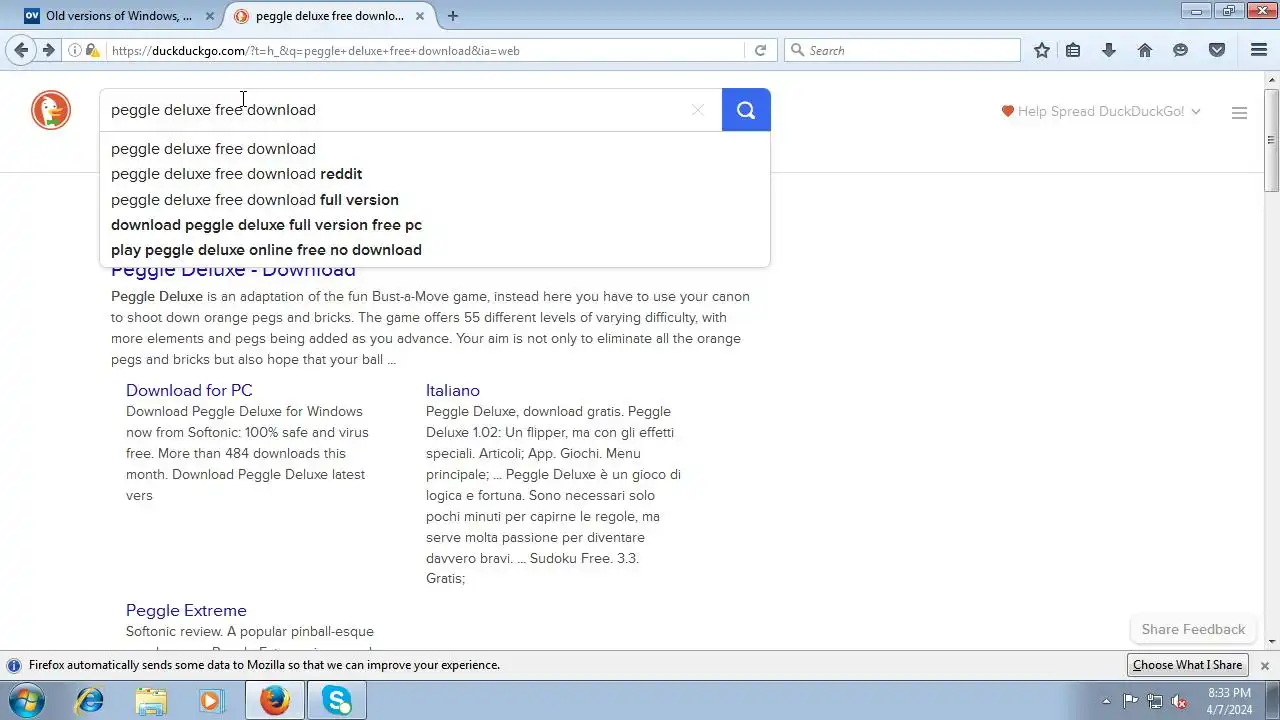The width and height of the screenshot is (1280, 720).
Task: Pick first suggestion 'peggle deluxe free download'
Action: 435,149
